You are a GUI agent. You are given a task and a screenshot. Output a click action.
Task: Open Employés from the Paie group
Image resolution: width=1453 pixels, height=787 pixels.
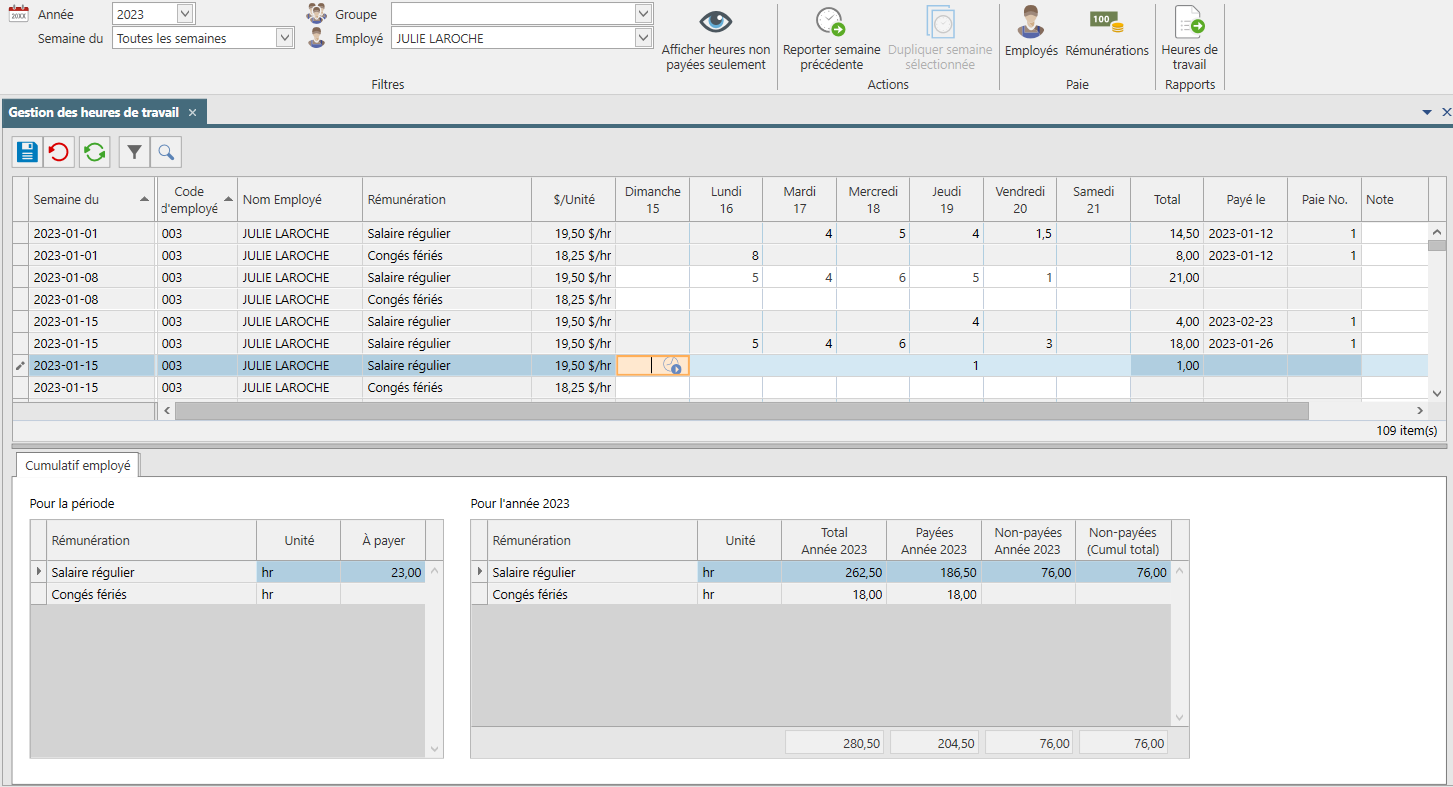(x=1031, y=31)
